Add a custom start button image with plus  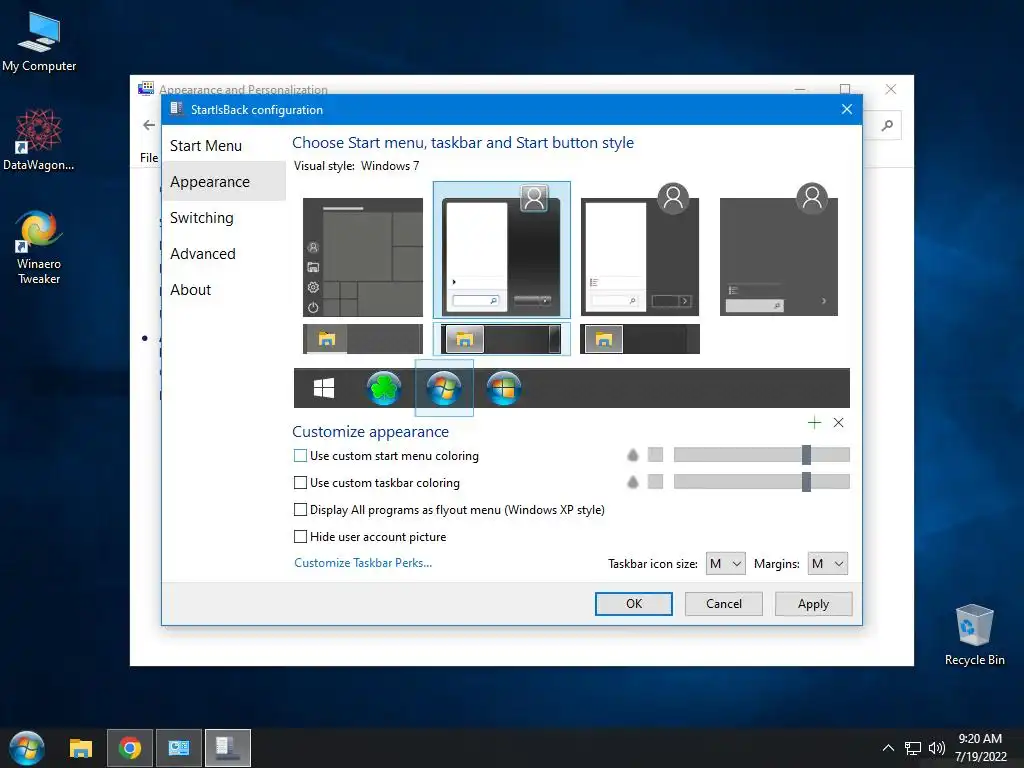(x=814, y=423)
